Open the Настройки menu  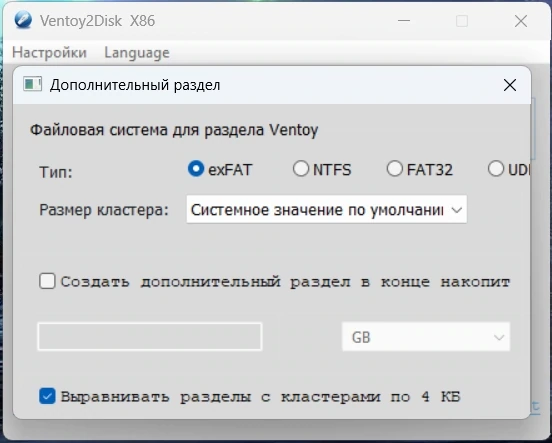tap(49, 53)
